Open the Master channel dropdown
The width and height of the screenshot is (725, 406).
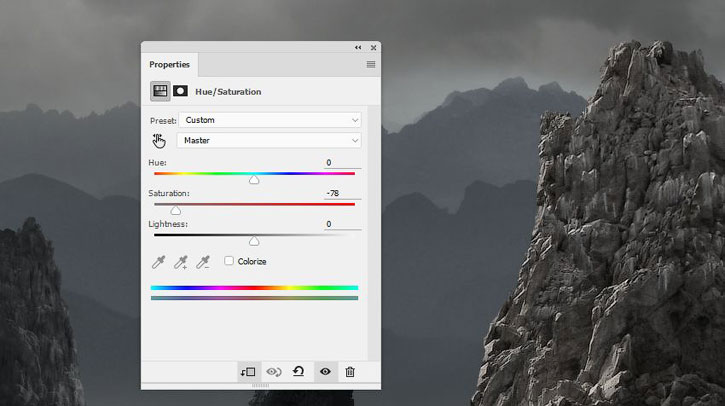coord(269,141)
